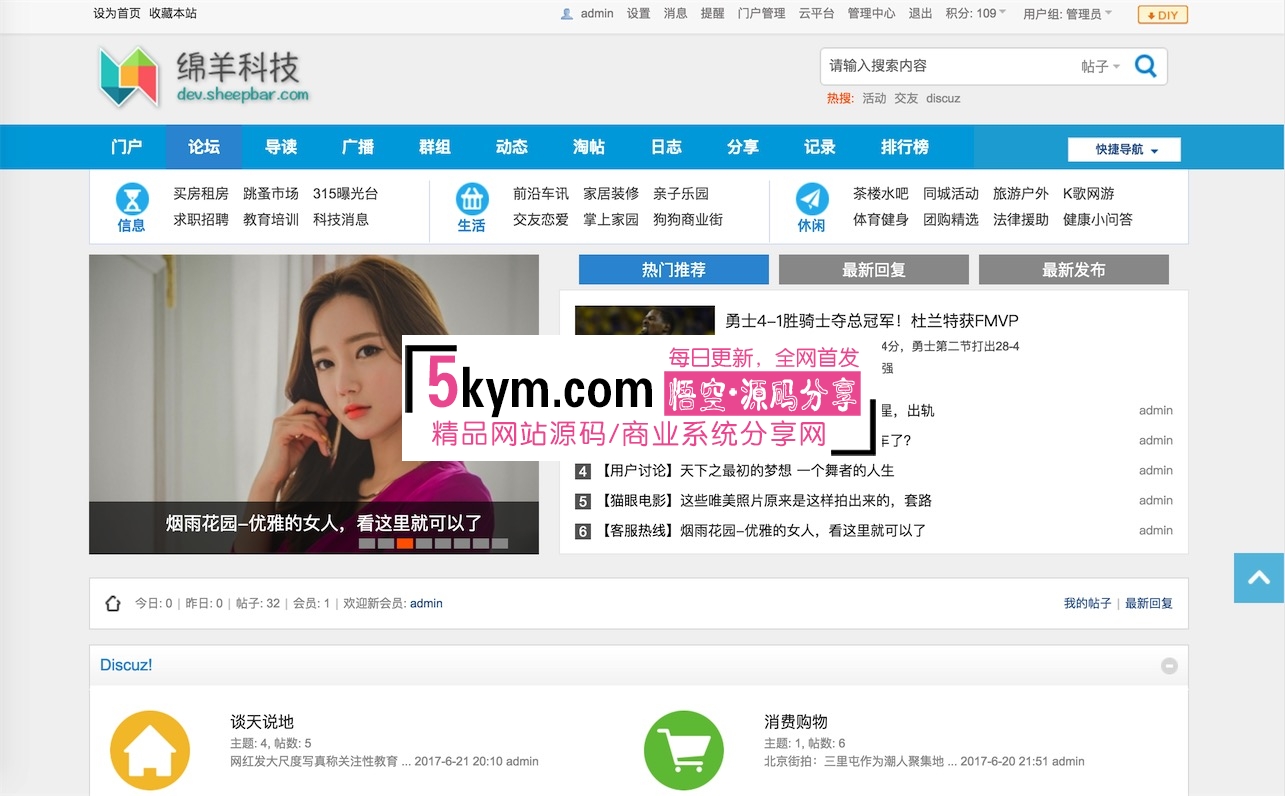The width and height of the screenshot is (1285, 796).
Task: Click the slideshow image of woman
Action: 314,404
